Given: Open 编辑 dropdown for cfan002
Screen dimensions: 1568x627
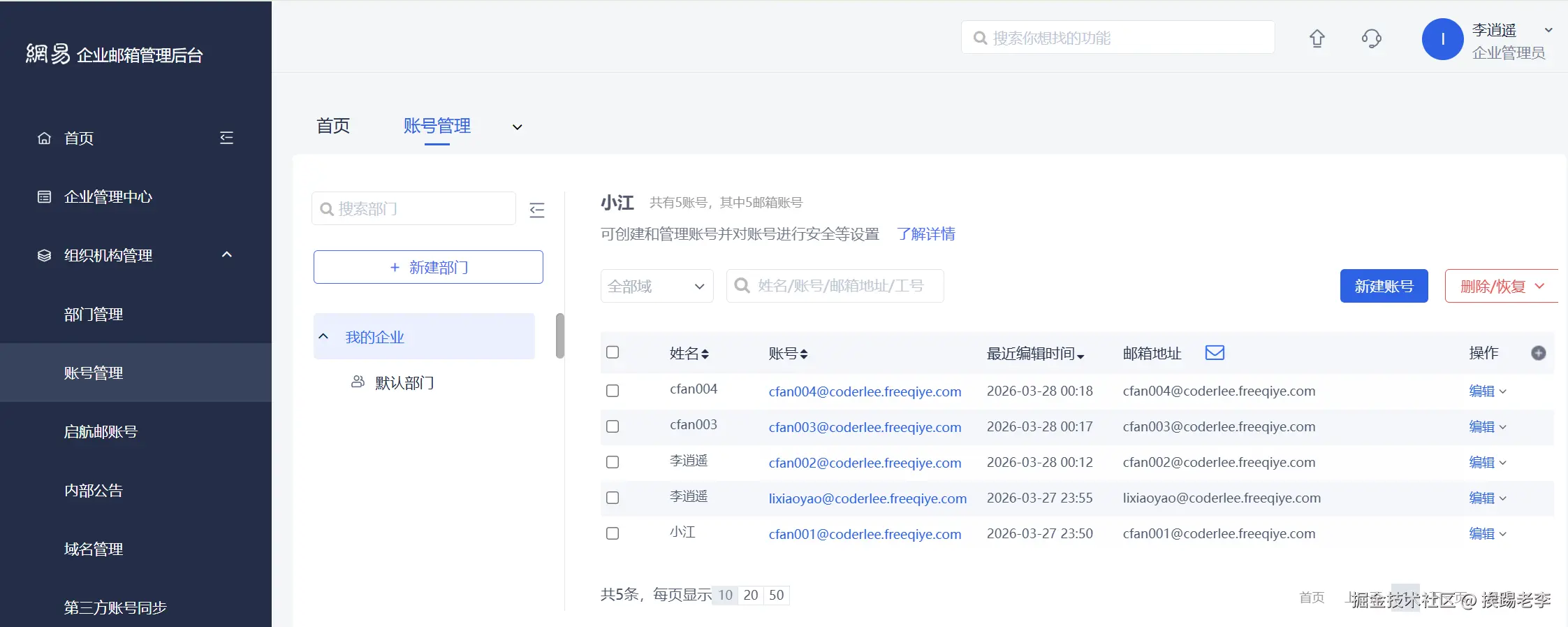Looking at the screenshot, I should point(1488,463).
